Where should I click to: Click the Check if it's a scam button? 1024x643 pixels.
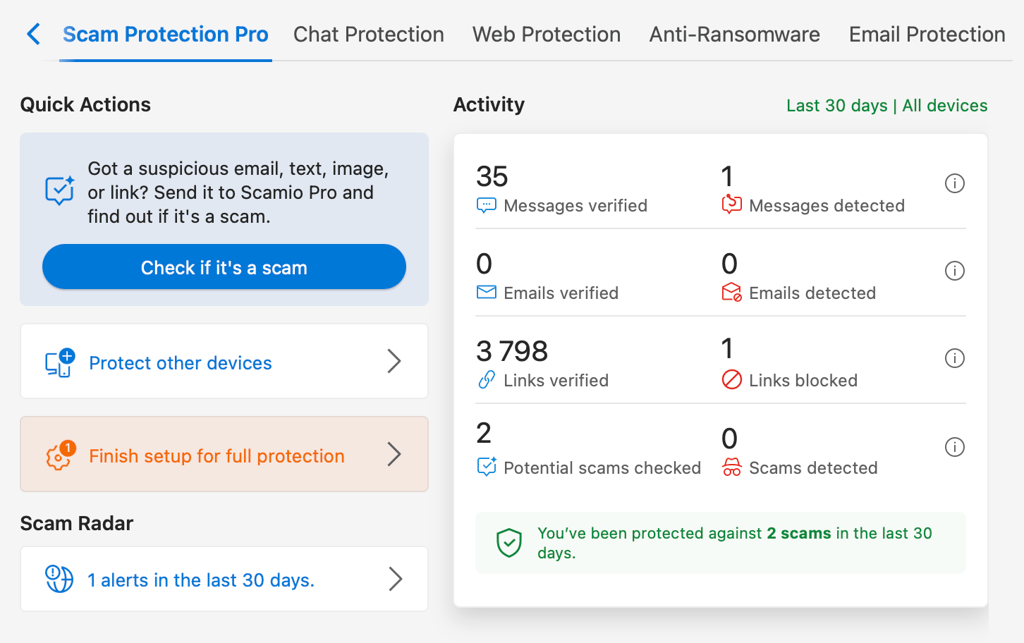[x=224, y=267]
